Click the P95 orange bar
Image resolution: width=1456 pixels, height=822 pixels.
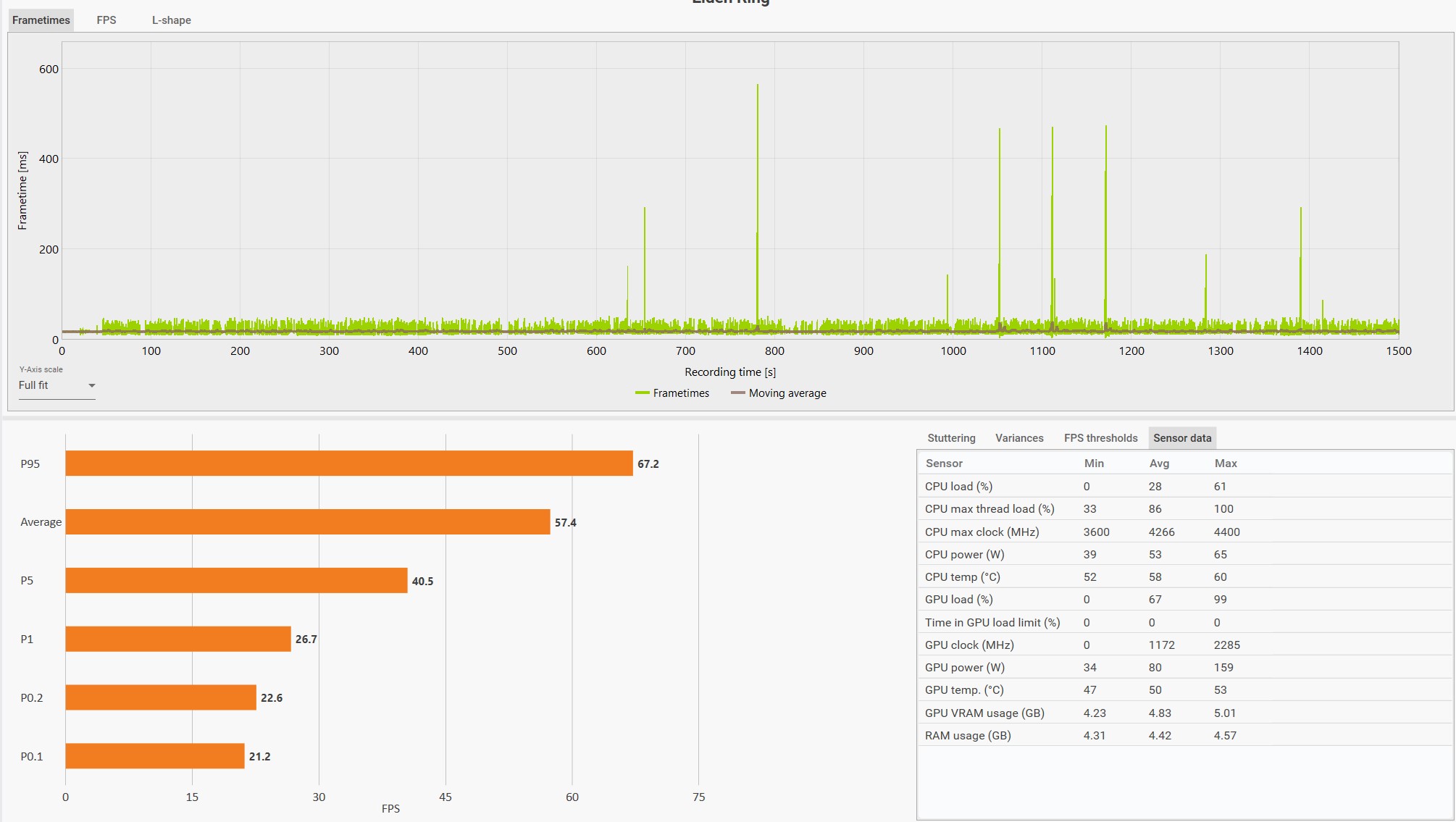[x=348, y=464]
